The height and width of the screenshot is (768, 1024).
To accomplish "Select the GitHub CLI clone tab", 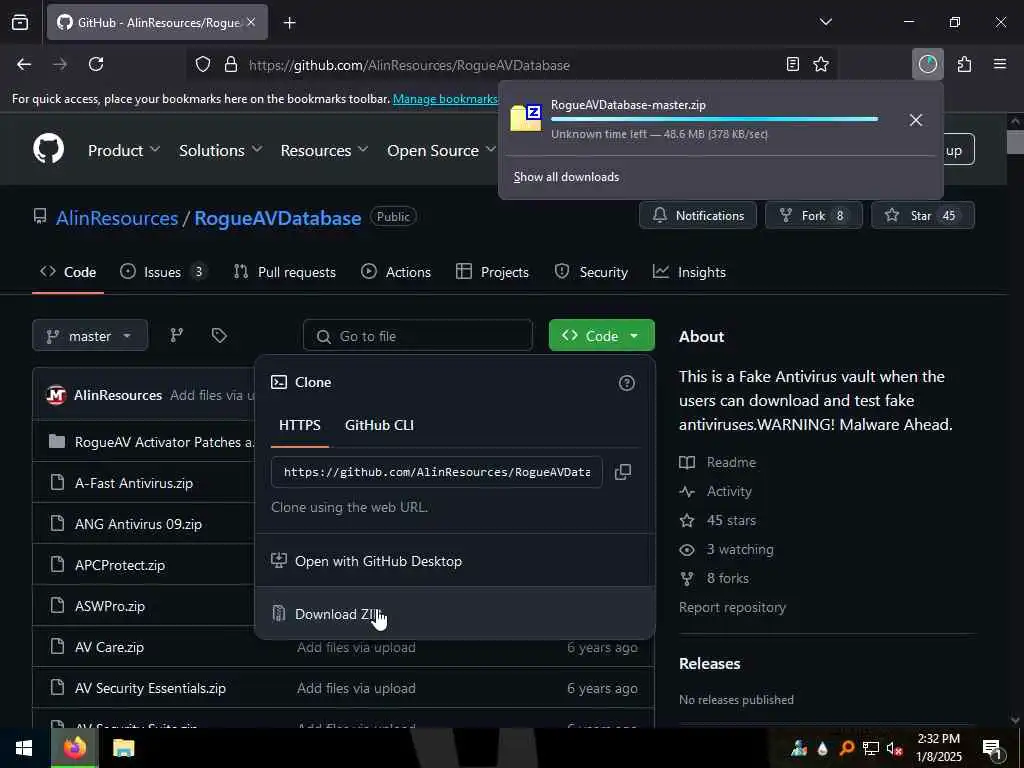I will 379,425.
